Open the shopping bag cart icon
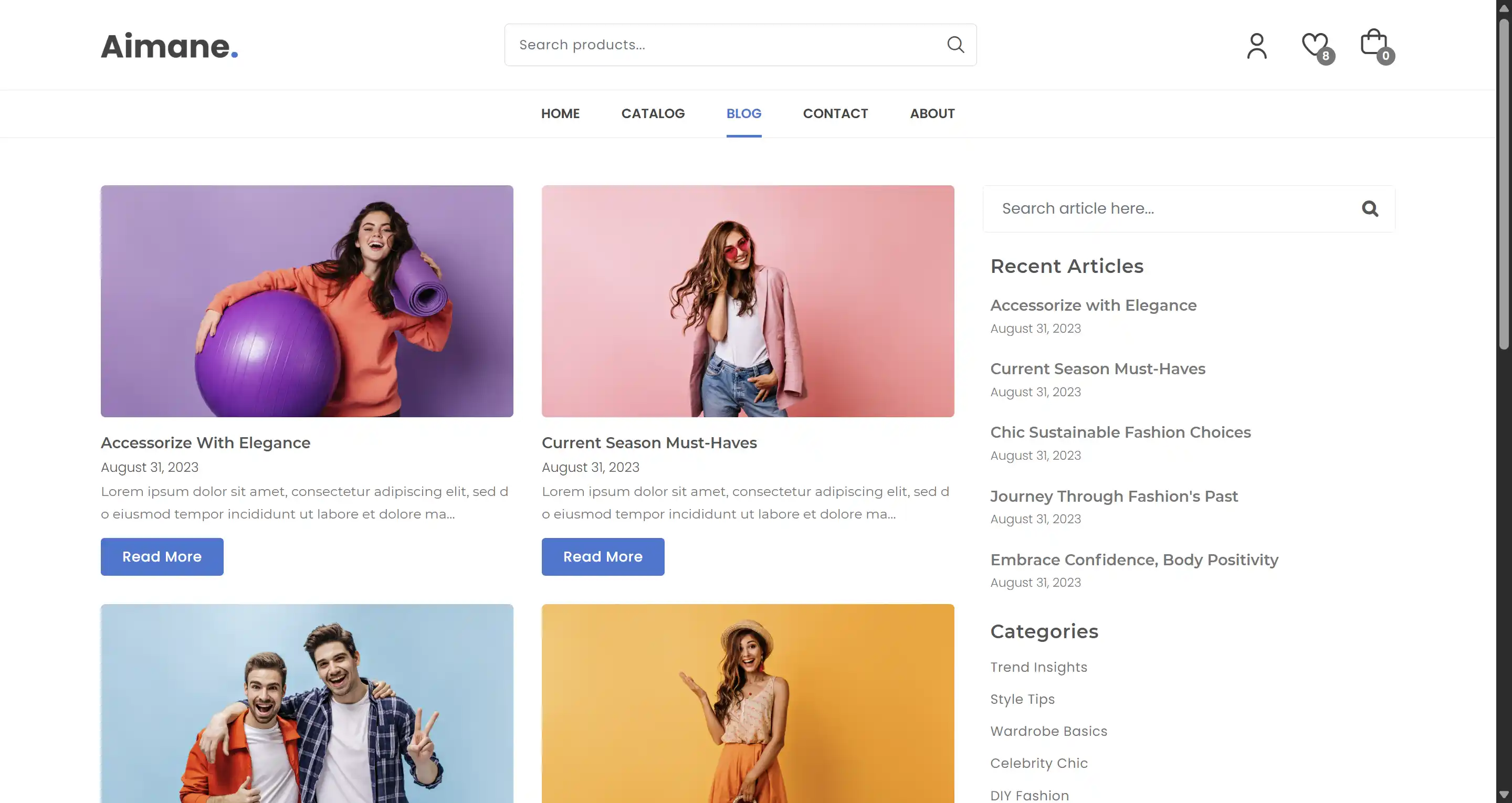 tap(1374, 44)
